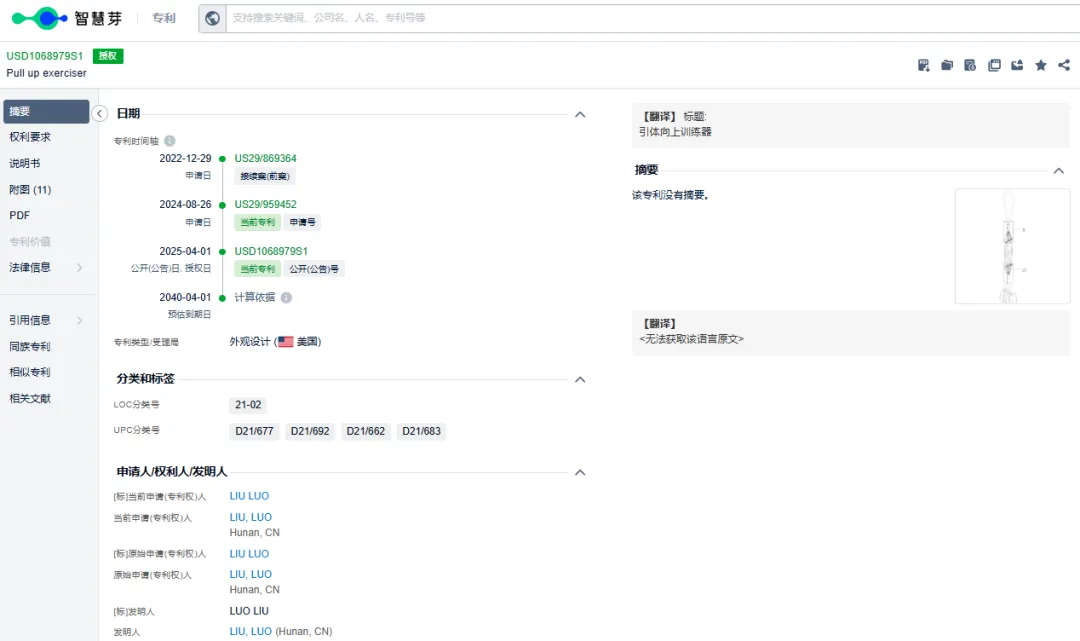Viewport: 1080px width, 641px height.
Task: Click the info icon beside 计算依据
Action: (286, 297)
